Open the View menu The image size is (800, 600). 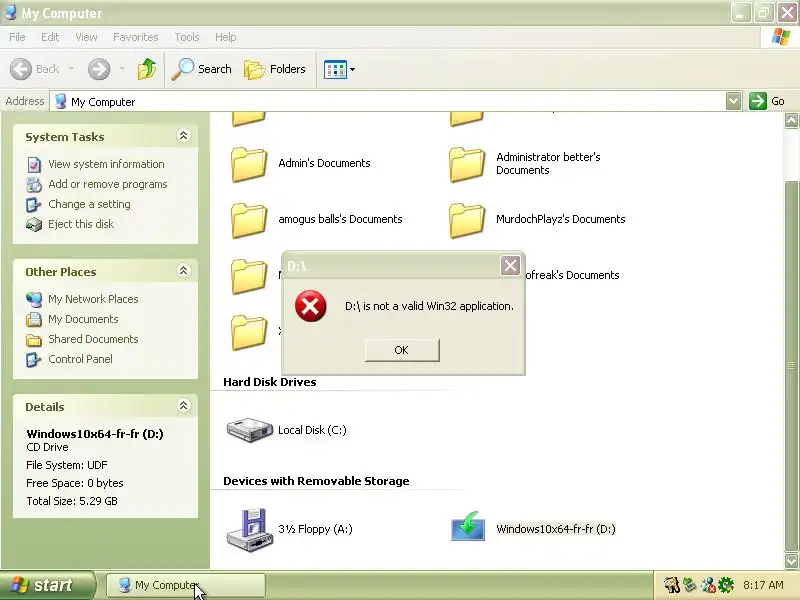86,37
